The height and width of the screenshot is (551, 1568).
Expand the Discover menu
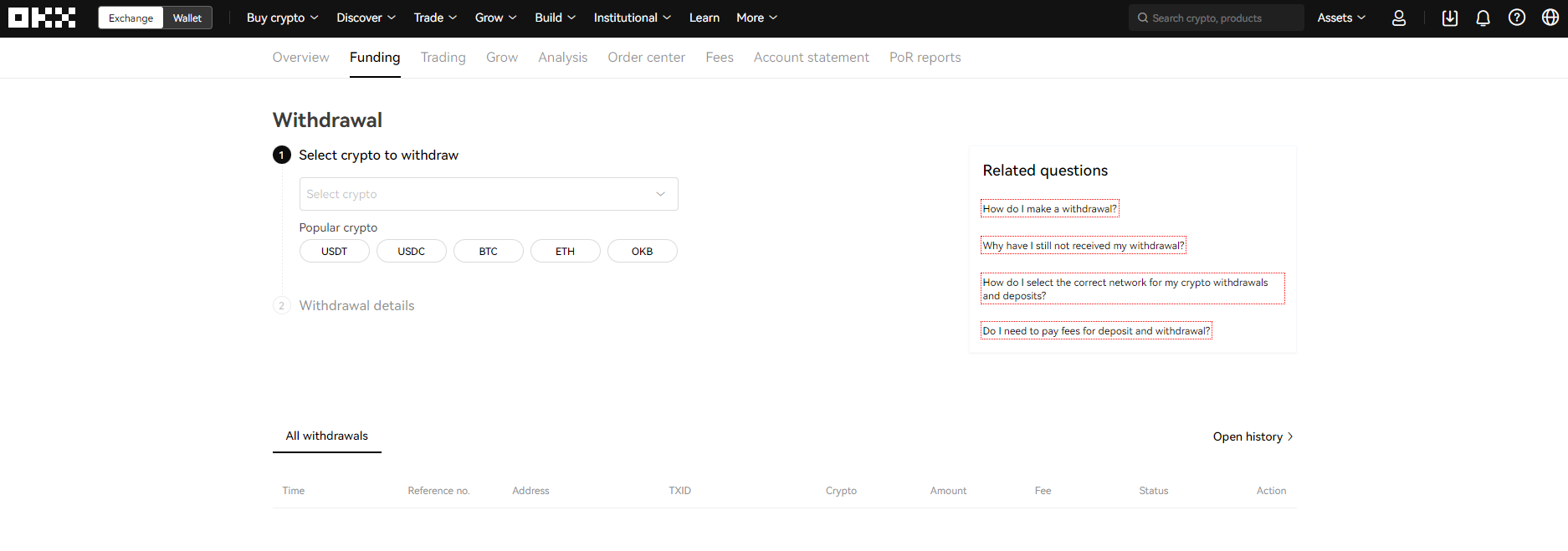click(366, 18)
